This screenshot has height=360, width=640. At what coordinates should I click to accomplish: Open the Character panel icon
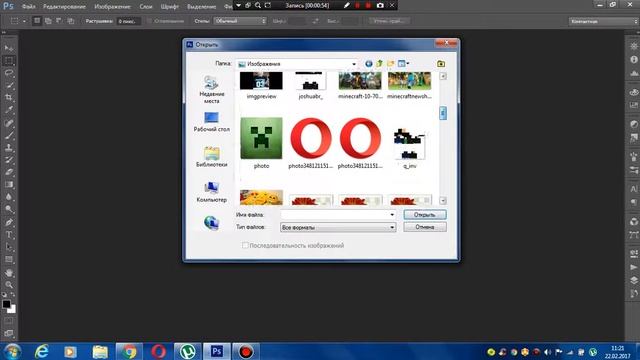(633, 189)
